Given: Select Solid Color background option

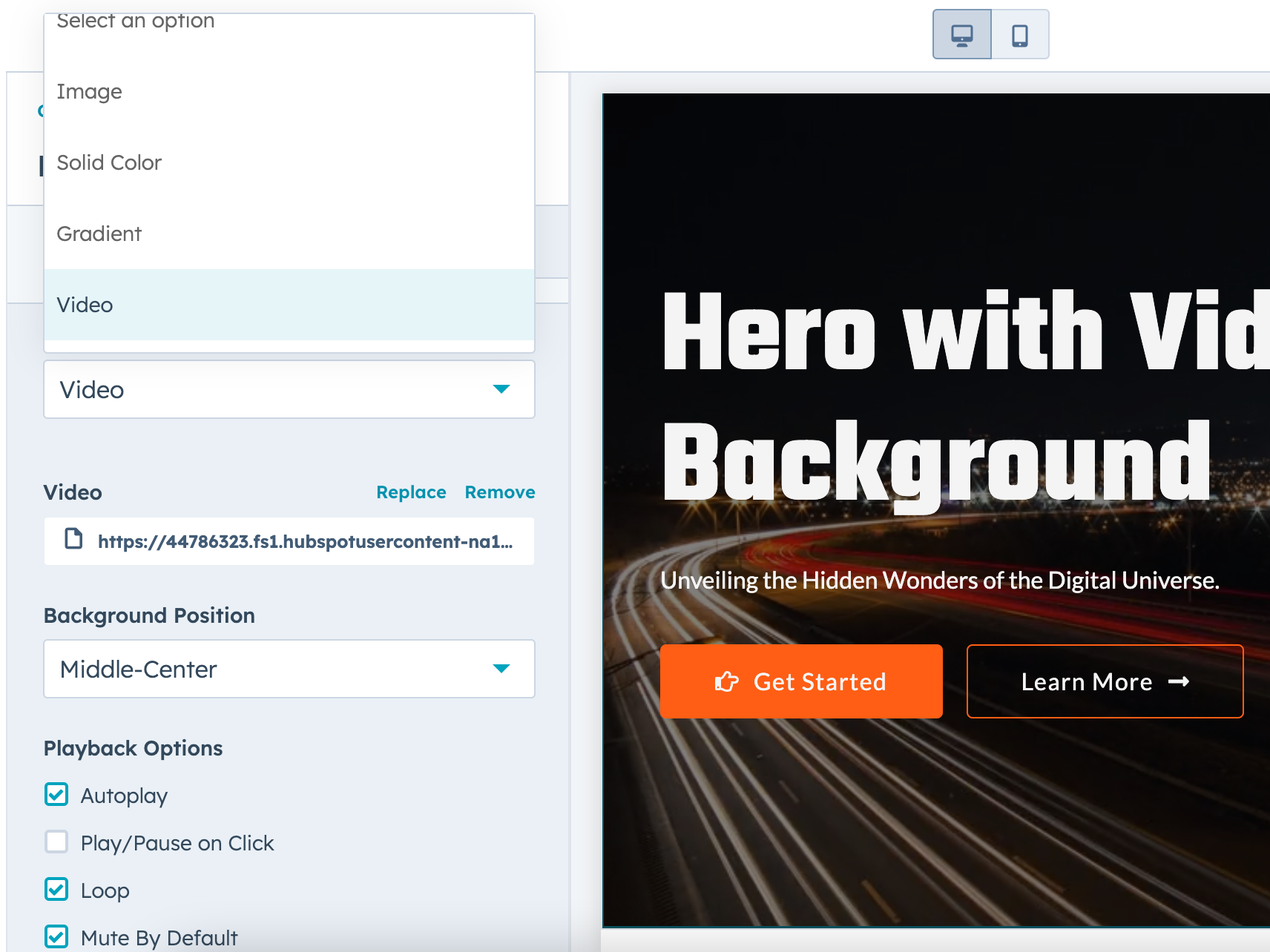Looking at the screenshot, I should pos(109,163).
